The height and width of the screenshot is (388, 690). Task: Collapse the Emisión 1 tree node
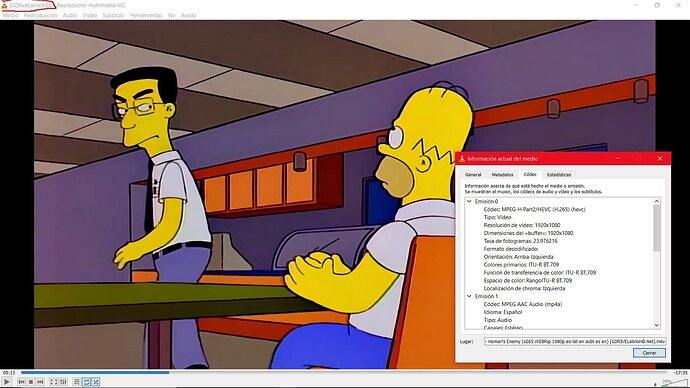click(469, 296)
